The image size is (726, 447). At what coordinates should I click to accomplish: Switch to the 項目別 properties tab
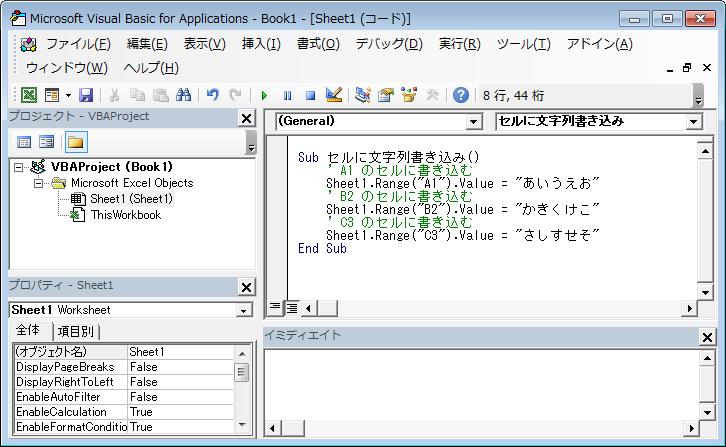point(76,332)
